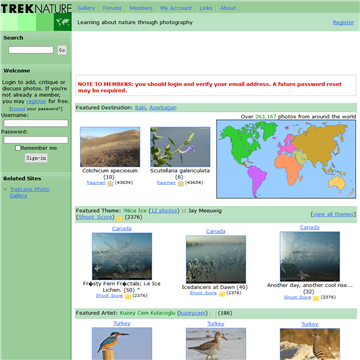Click yellow icon under Frosty Fern Fractals photo
Screen dimensions: 360x360
(128, 296)
